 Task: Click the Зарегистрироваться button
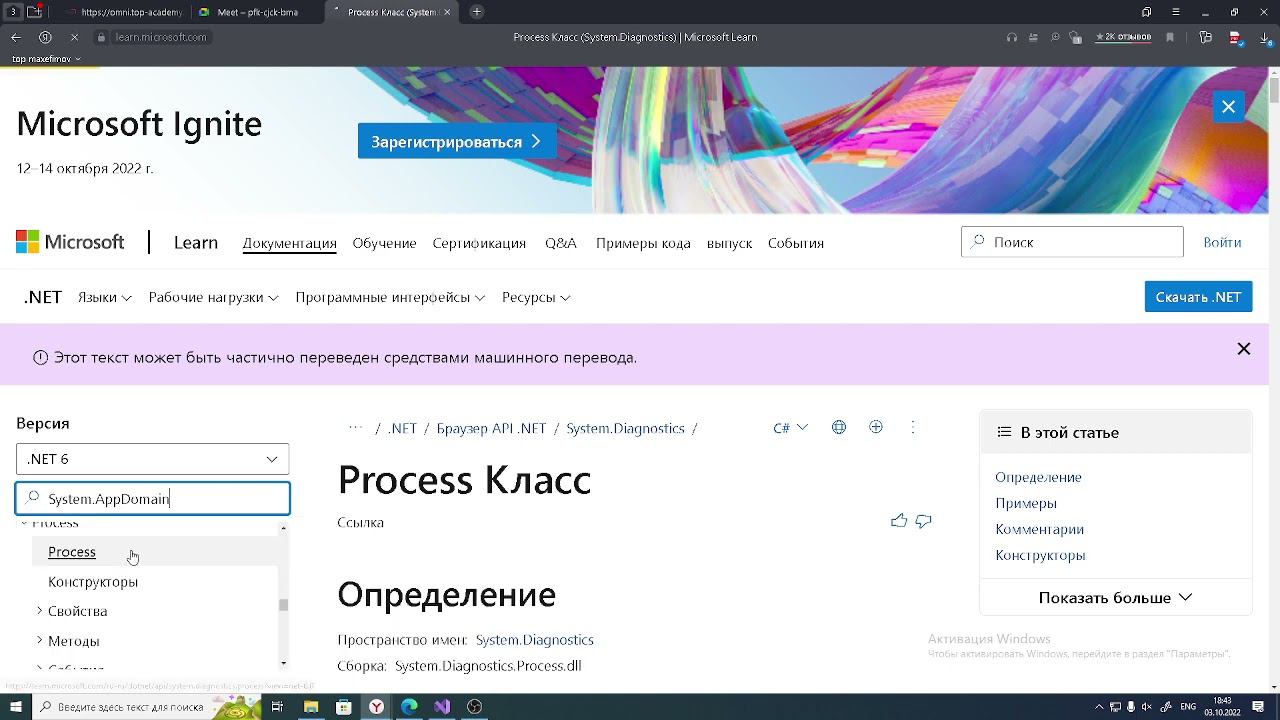click(457, 142)
